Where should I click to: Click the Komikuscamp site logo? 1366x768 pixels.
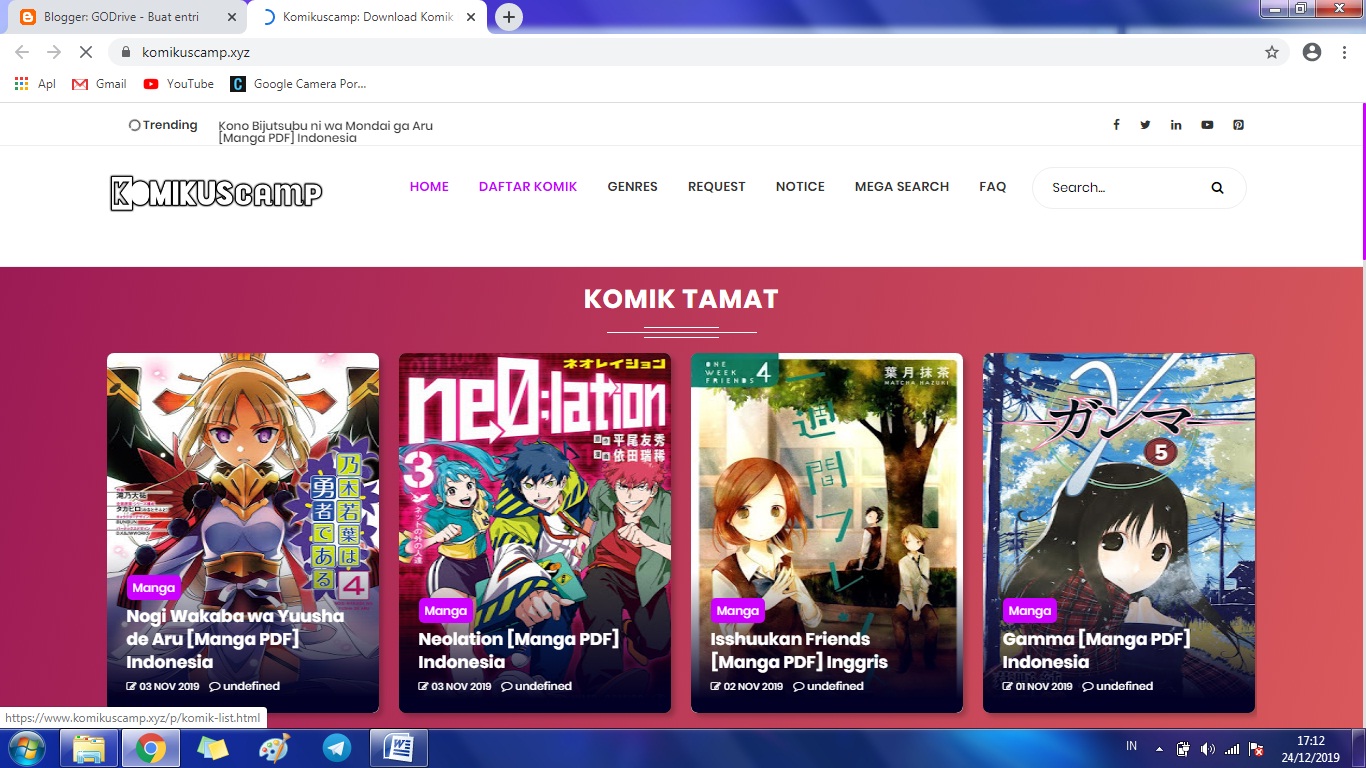click(216, 193)
